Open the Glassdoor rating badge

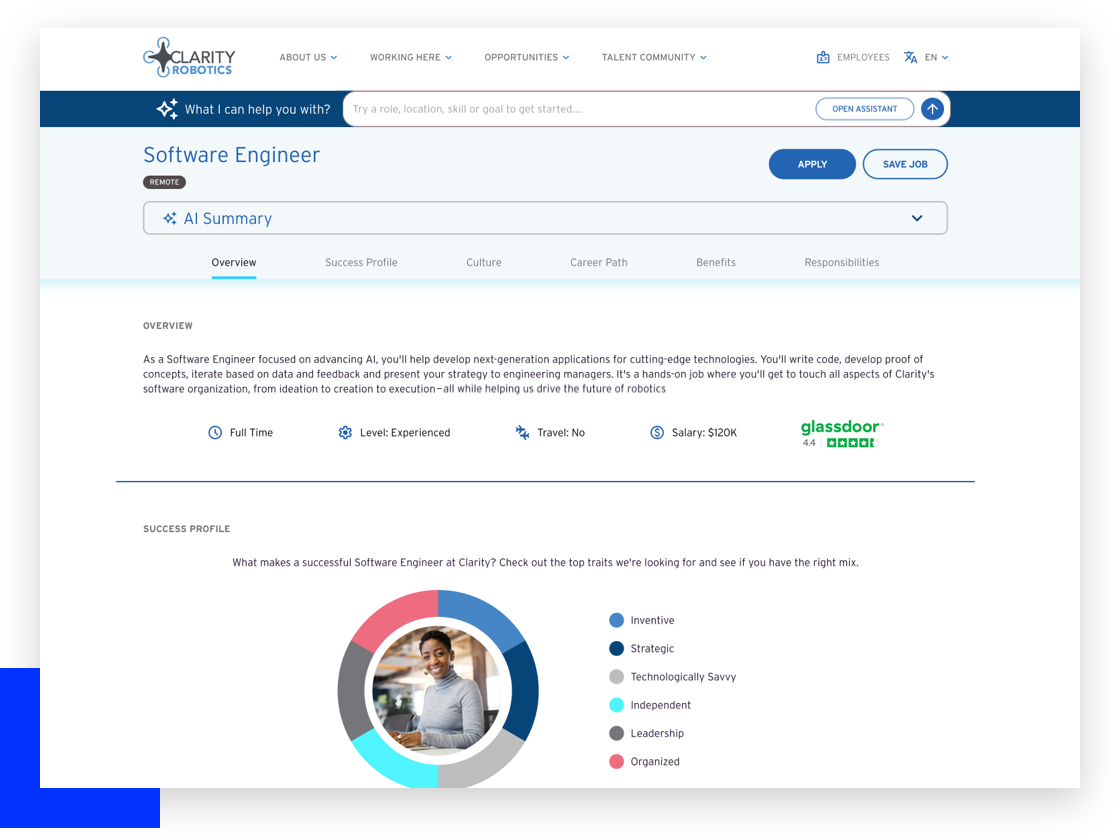pos(841,433)
